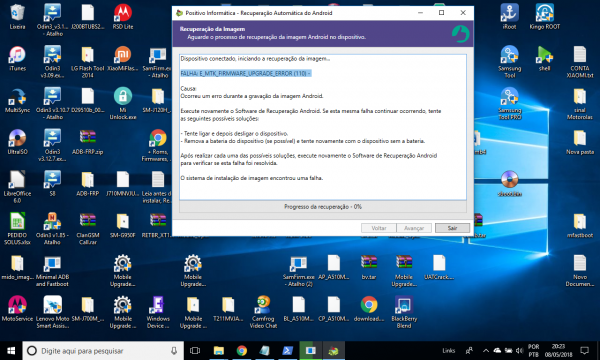
Task: Select the LG Flash Tool 2014 icon
Action: 88,62
